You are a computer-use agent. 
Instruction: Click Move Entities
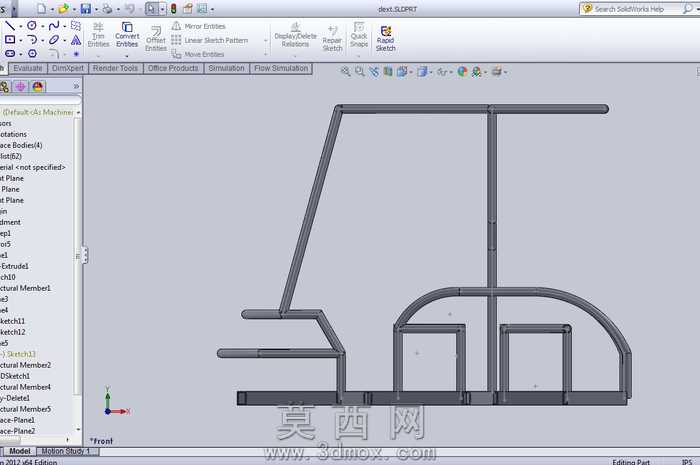tap(198, 54)
